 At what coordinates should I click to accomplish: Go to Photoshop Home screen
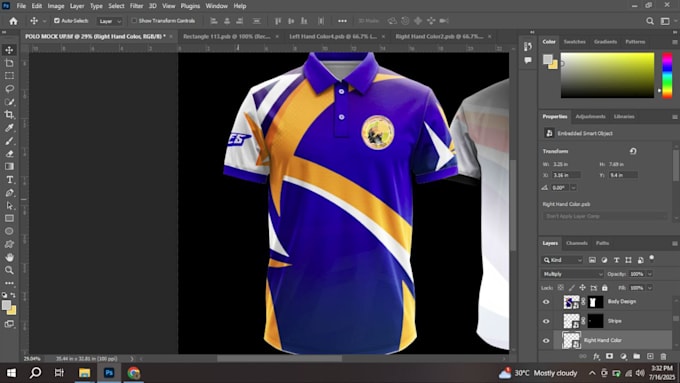tap(13, 21)
